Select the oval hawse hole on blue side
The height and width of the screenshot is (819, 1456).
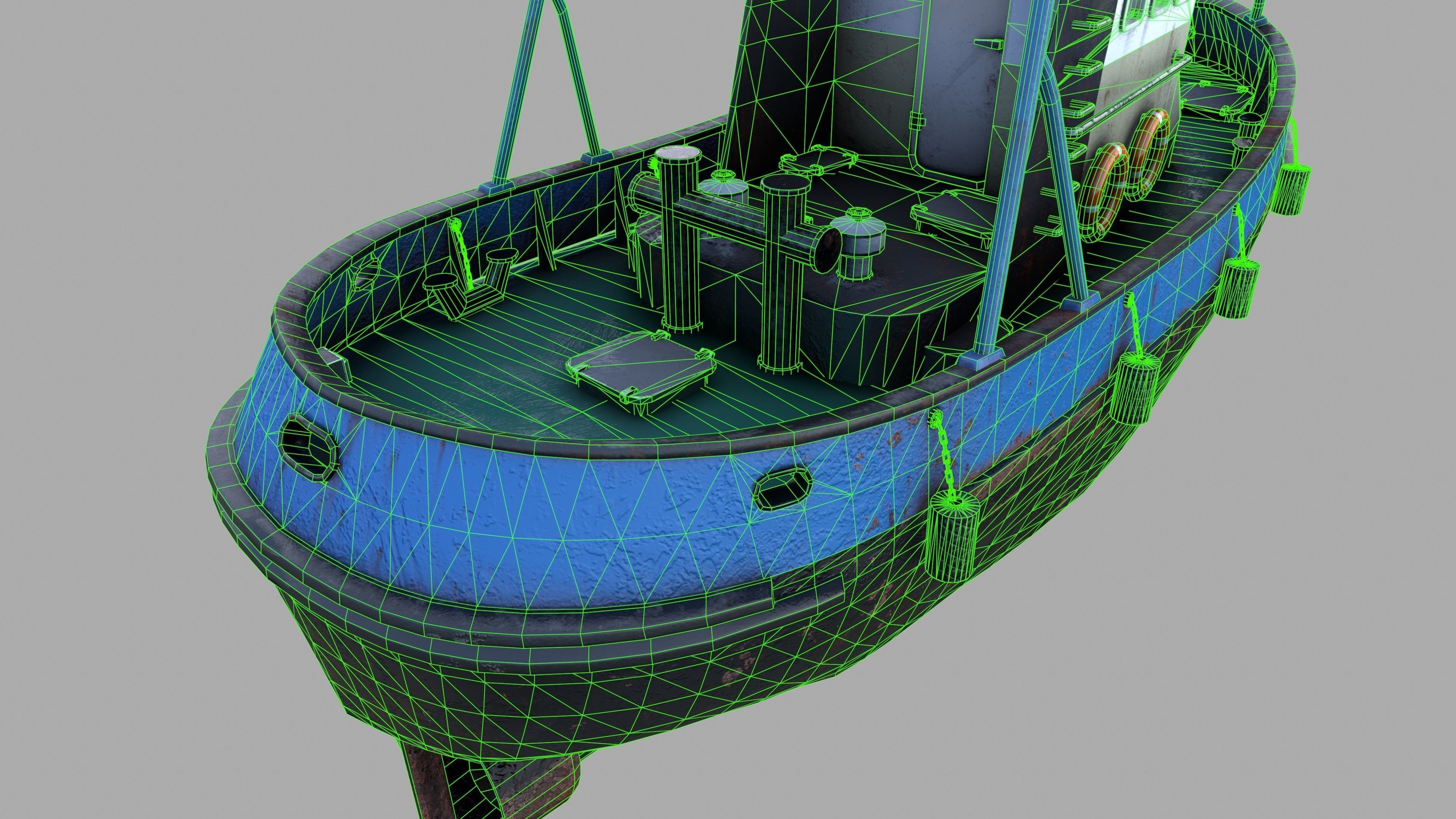784,490
